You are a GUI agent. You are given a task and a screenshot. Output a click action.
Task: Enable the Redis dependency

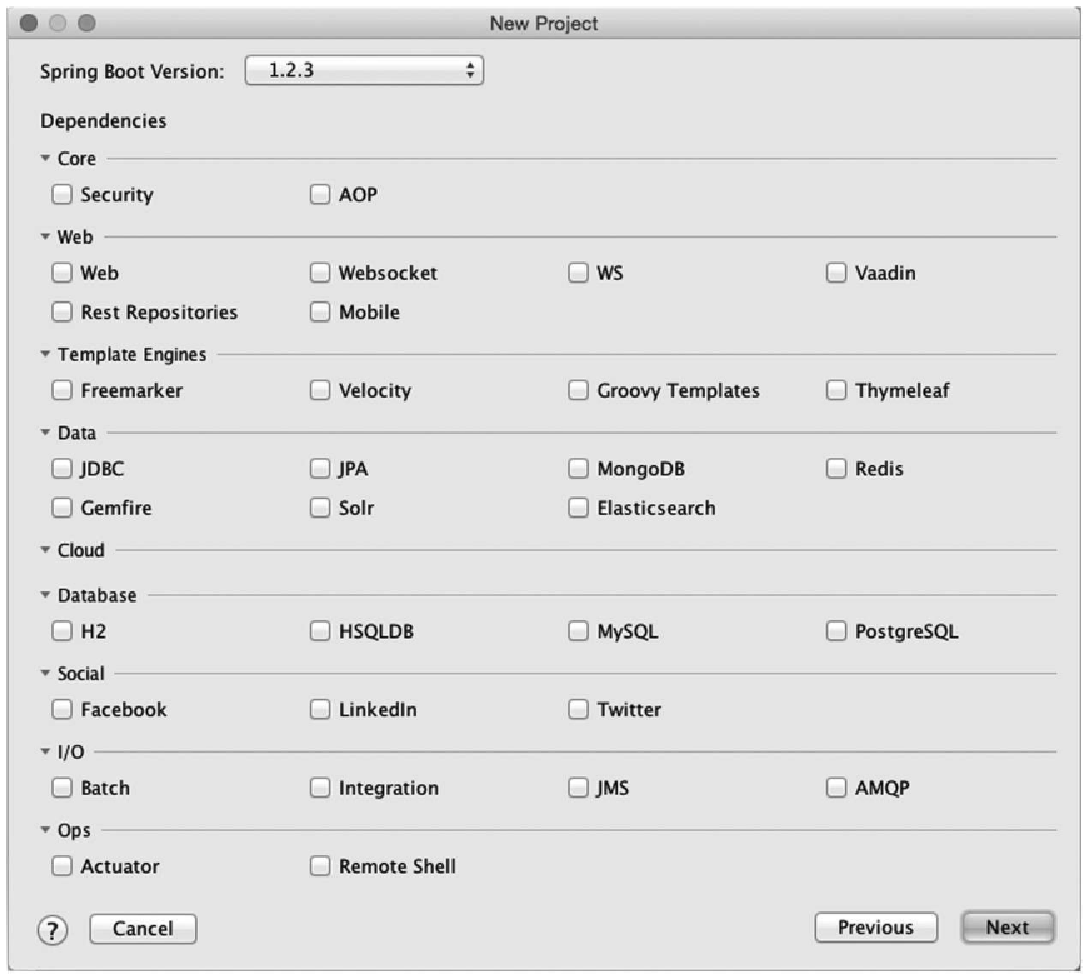pos(836,469)
